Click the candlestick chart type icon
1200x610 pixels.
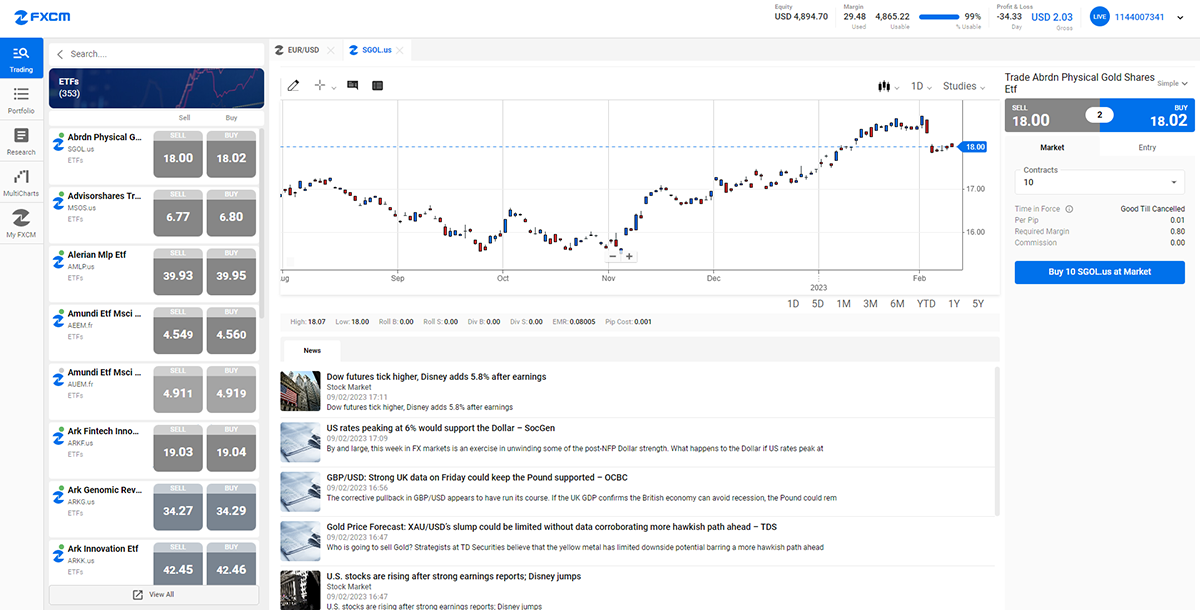(884, 86)
